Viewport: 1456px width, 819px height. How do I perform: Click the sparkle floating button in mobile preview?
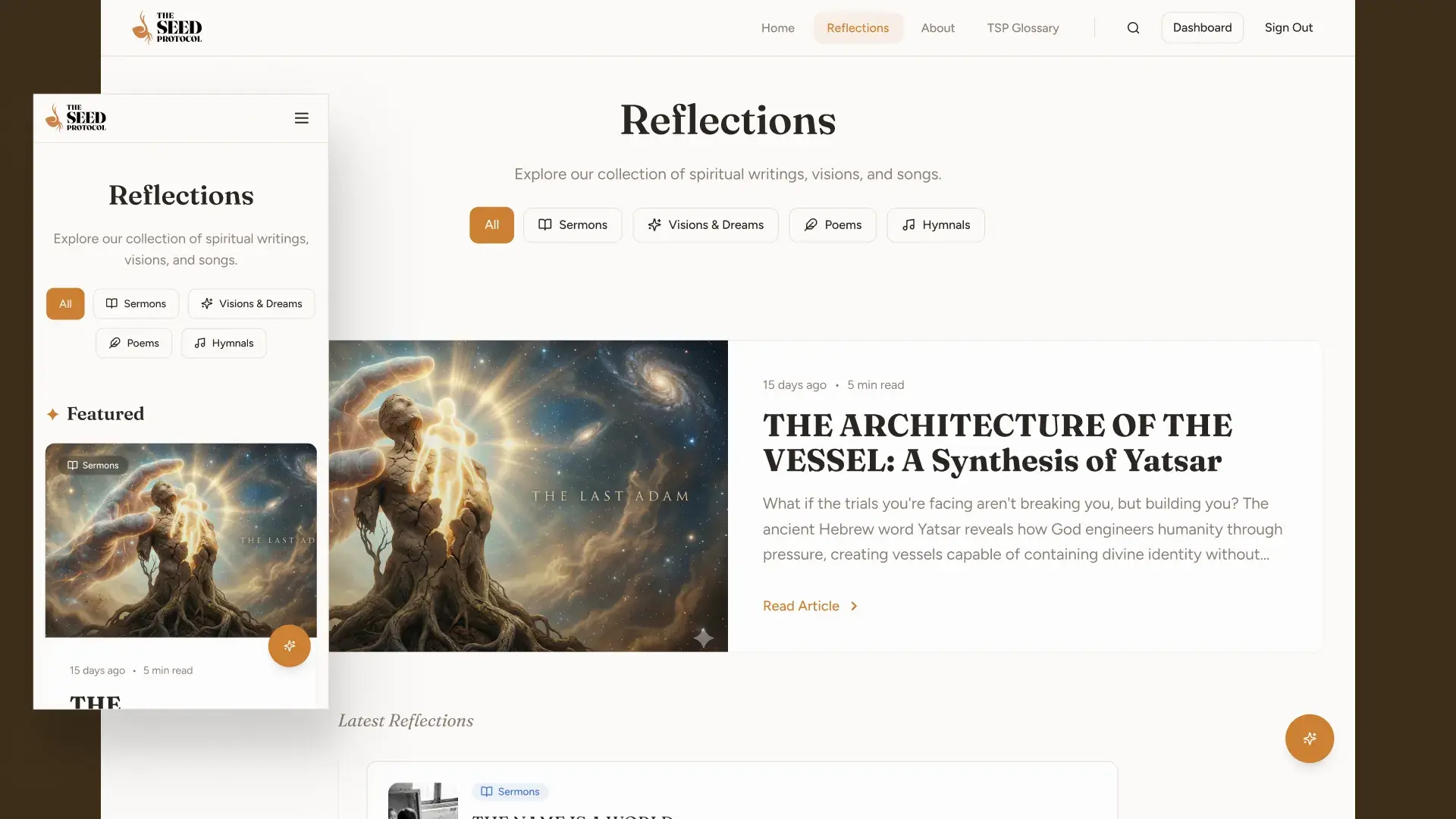click(289, 645)
